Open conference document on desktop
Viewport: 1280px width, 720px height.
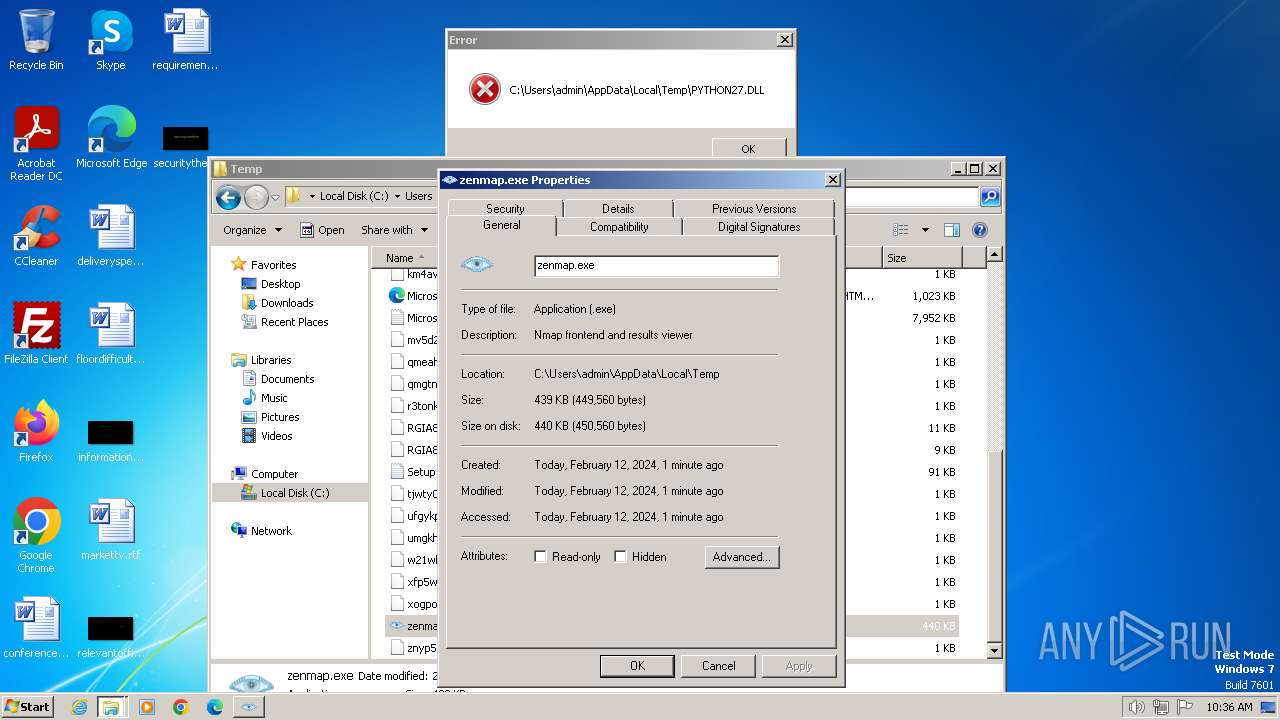[x=36, y=628]
